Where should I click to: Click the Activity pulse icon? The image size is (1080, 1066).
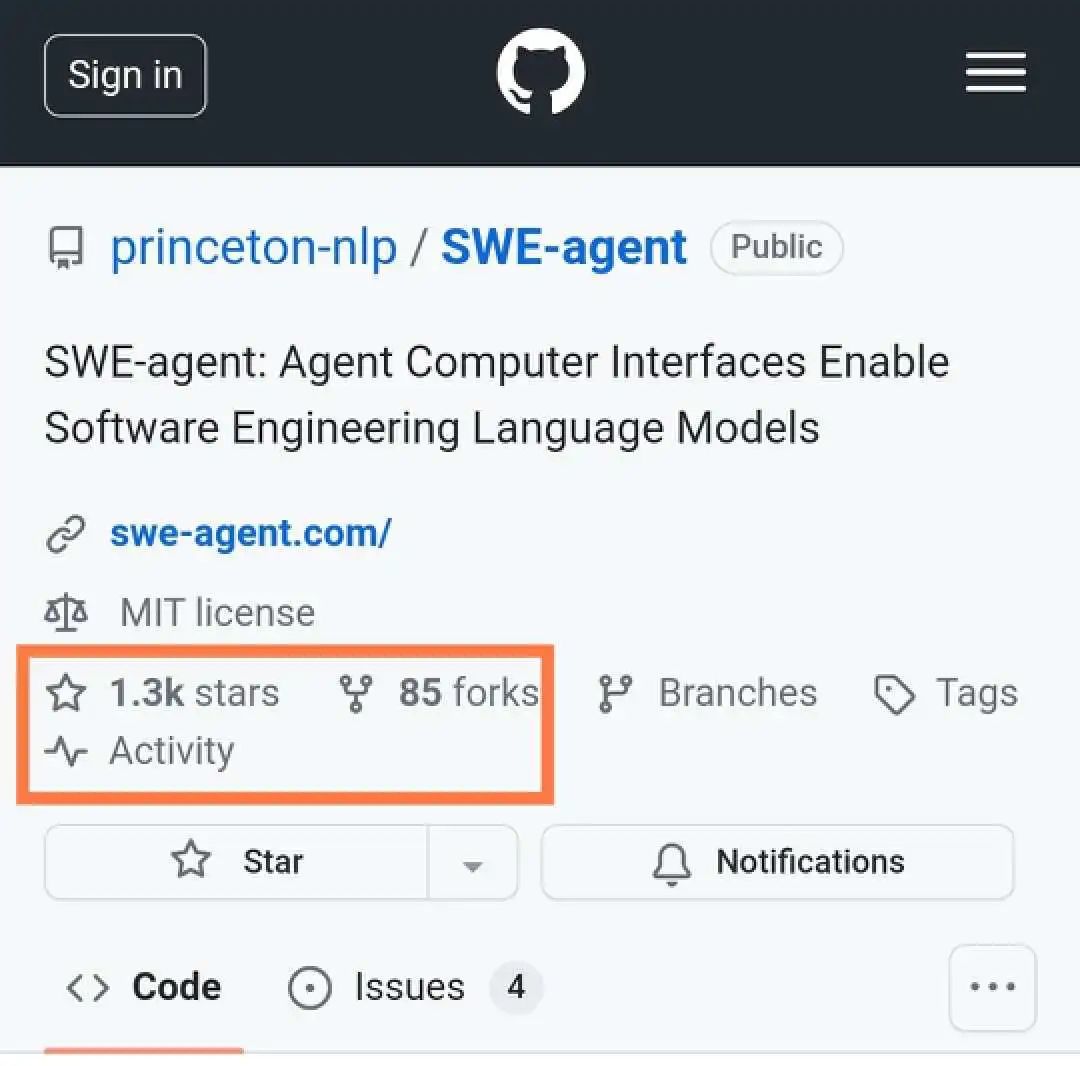click(x=66, y=751)
